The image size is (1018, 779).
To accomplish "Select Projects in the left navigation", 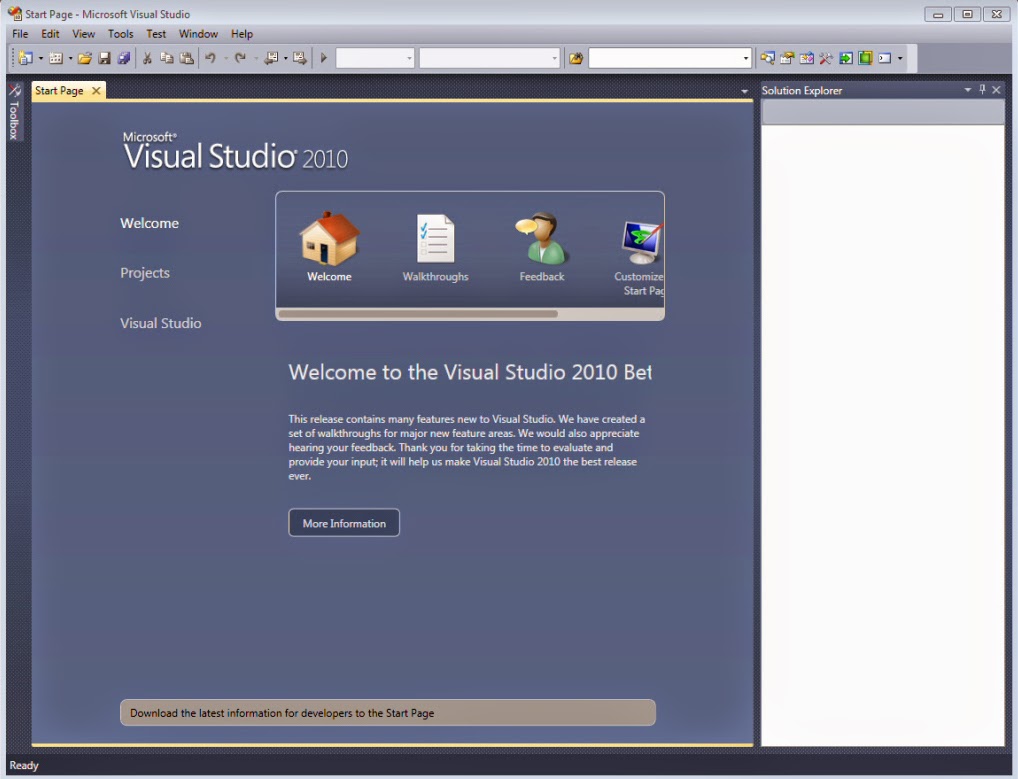I will point(145,273).
